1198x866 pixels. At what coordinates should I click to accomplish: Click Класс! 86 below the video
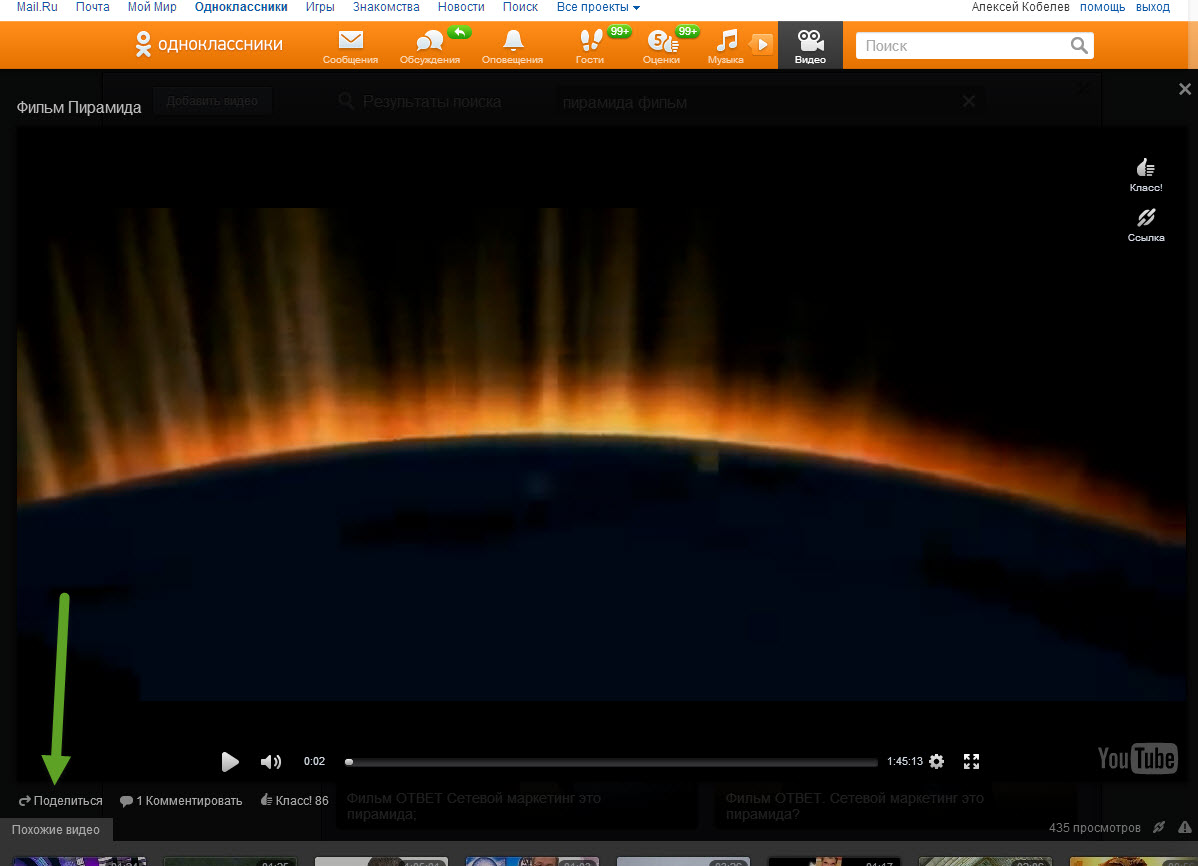[294, 800]
